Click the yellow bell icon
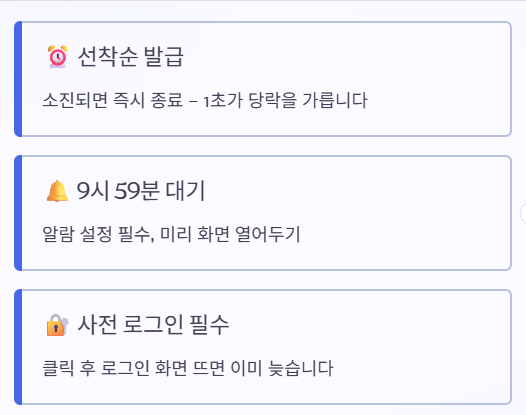 tap(57, 191)
